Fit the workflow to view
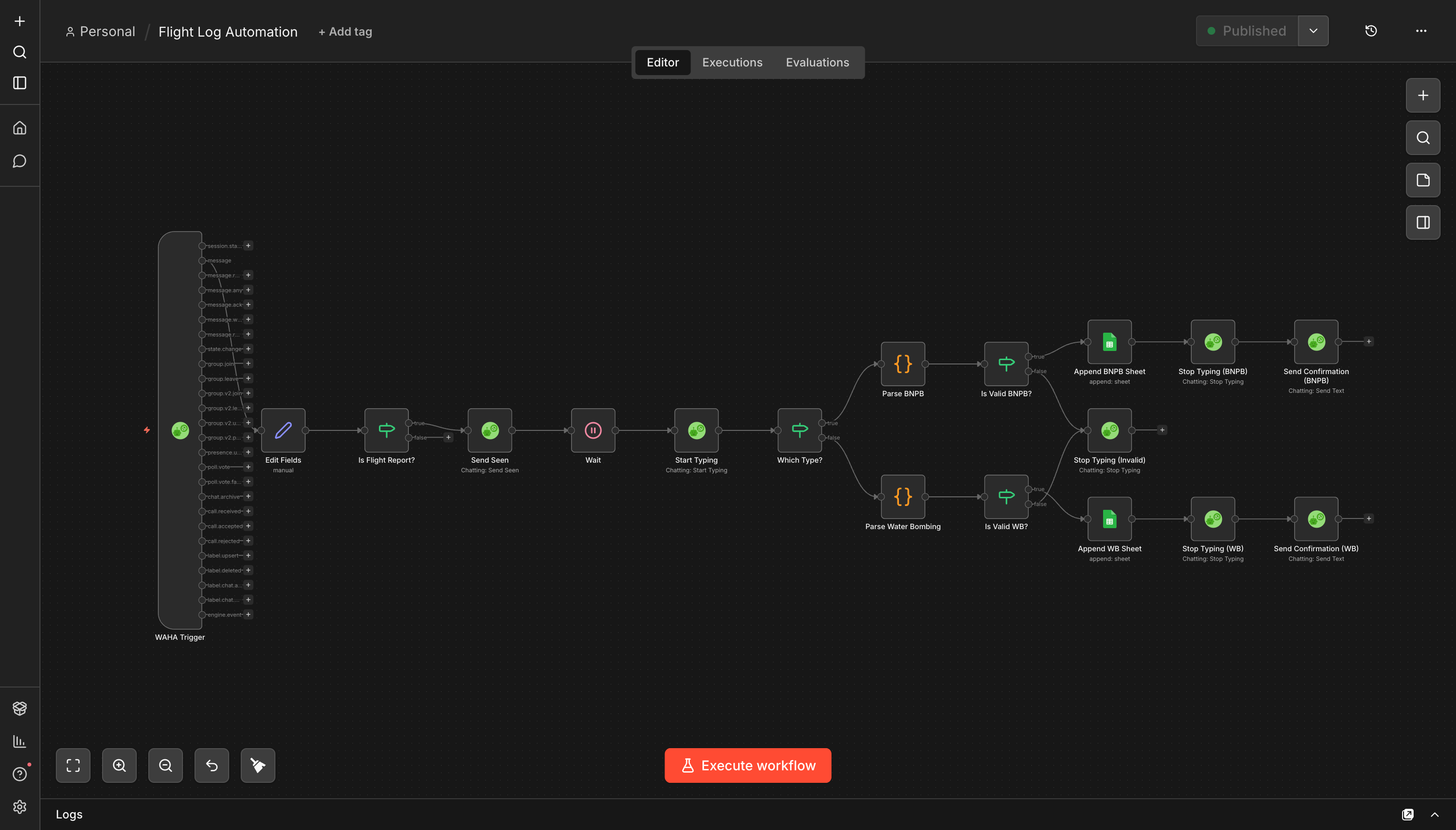 tap(73, 765)
